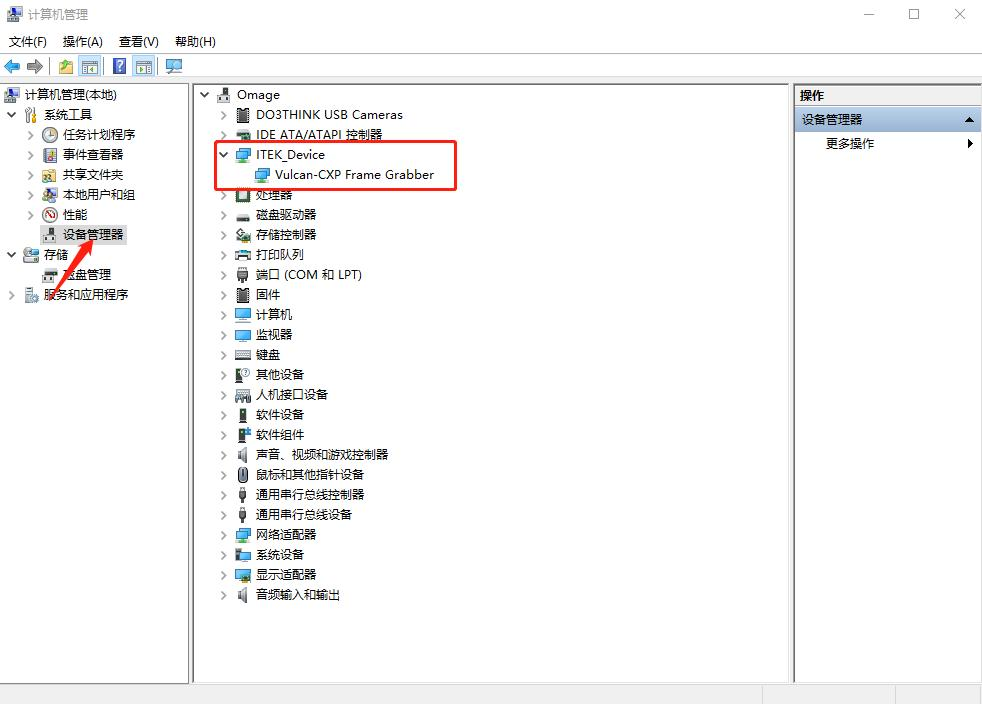Click the keyboard device icon
The height and width of the screenshot is (704, 982).
pos(243,355)
